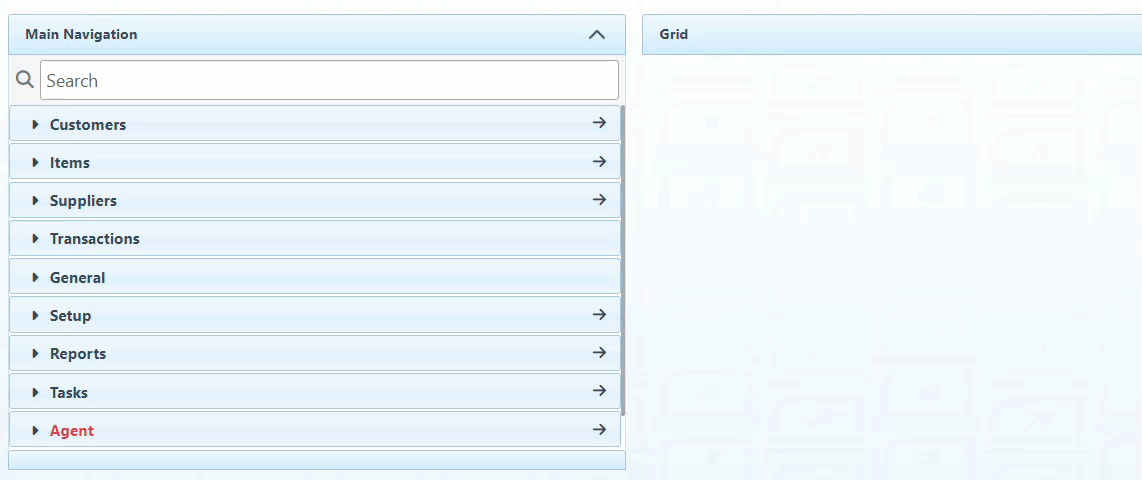Click the Setup label text
Image resolution: width=1142 pixels, height=480 pixels.
point(70,316)
